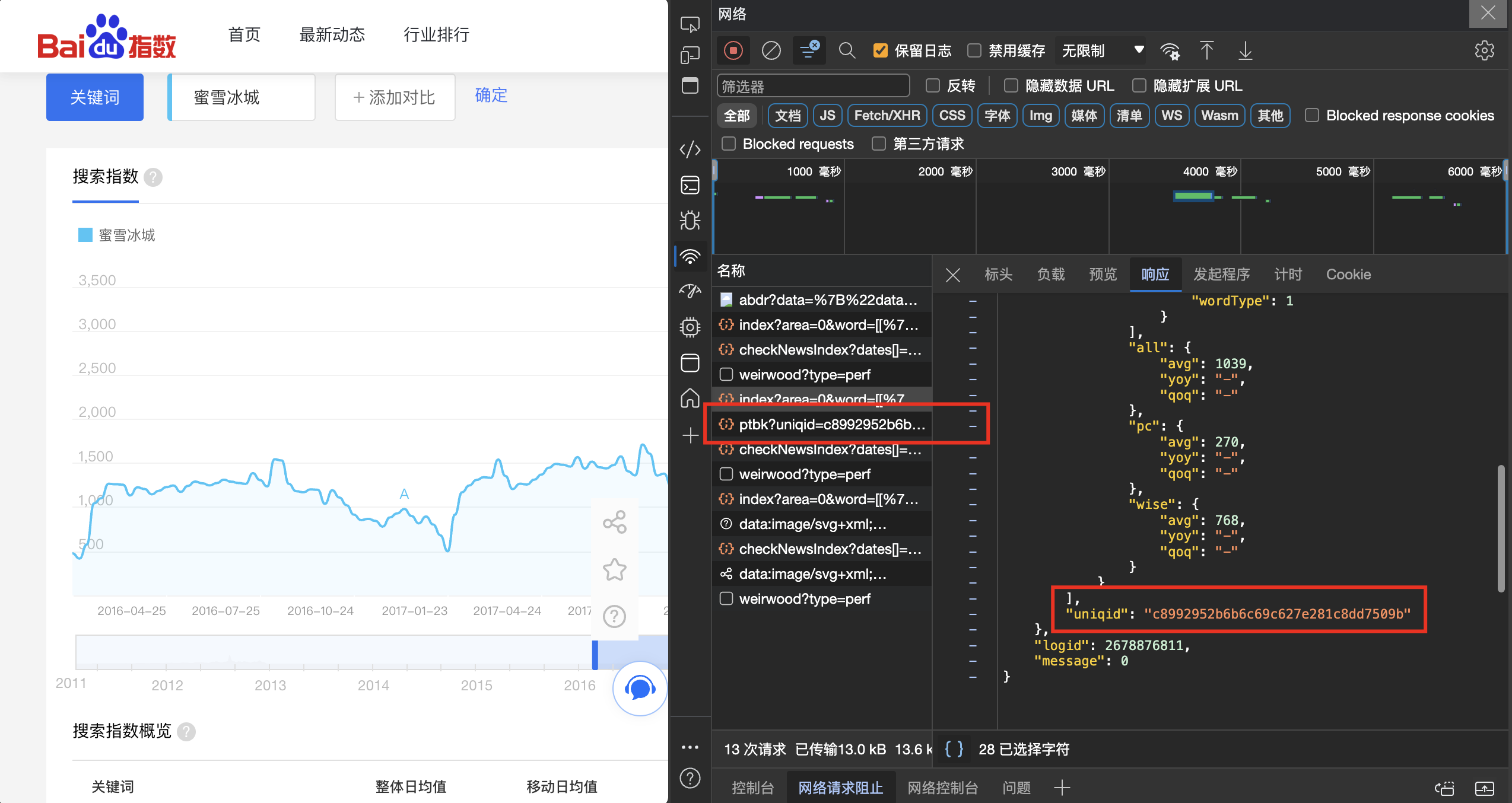Viewport: 1512px width, 803px height.
Task: Export HAR with the download arrow icon
Action: click(1245, 50)
